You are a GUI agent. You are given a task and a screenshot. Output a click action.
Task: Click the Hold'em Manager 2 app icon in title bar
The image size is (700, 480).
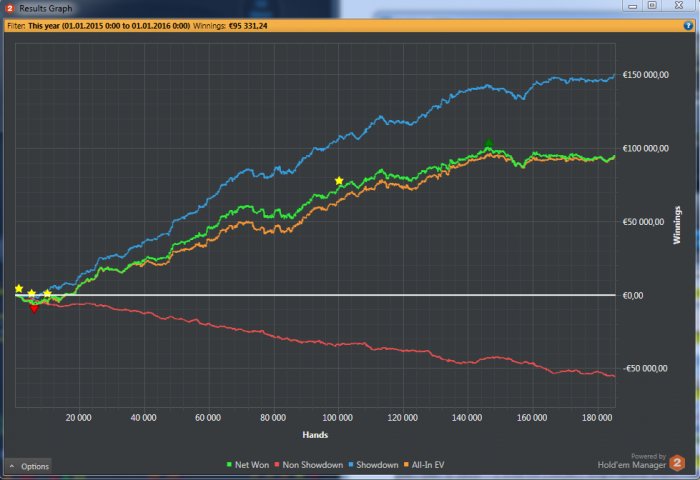coord(9,8)
